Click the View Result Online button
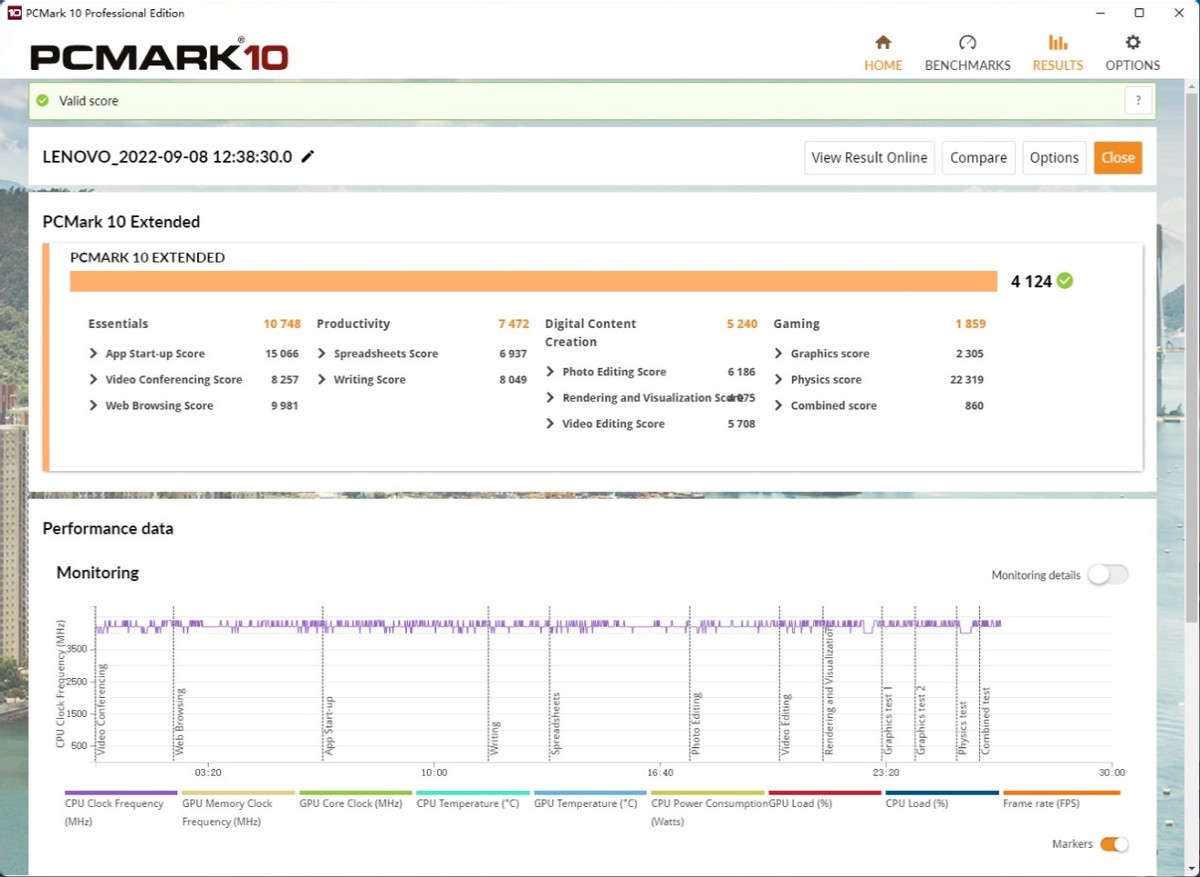Viewport: 1200px width, 877px height. (x=869, y=158)
